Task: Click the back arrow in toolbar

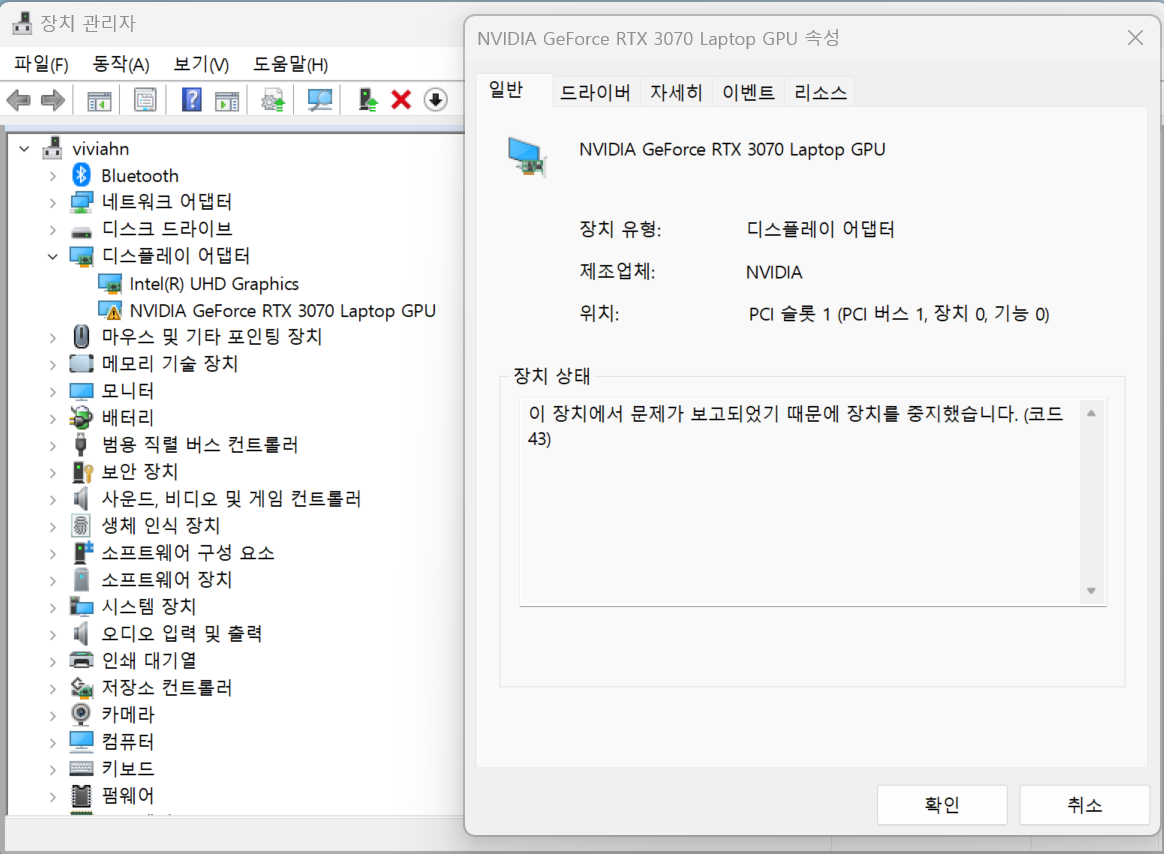Action: 19,100
